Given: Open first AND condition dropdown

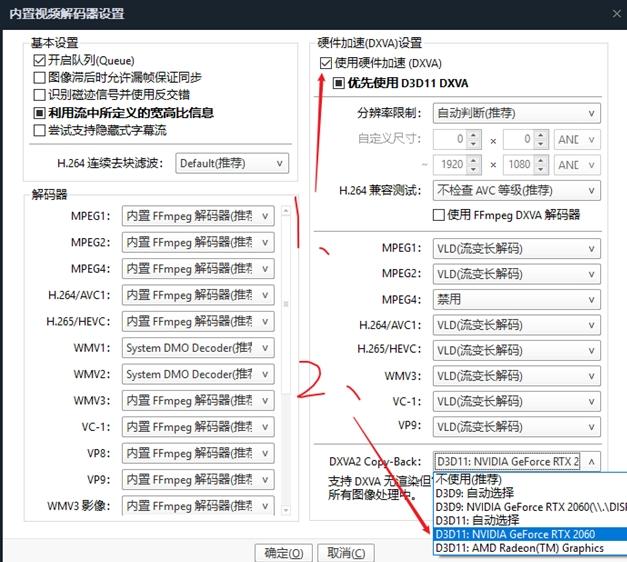Looking at the screenshot, I should [577, 140].
